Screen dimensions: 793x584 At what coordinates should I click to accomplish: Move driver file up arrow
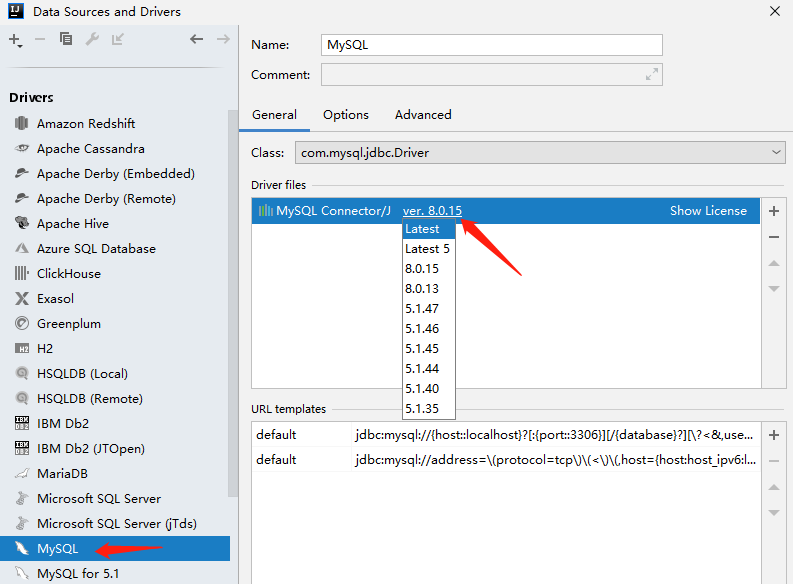(774, 263)
